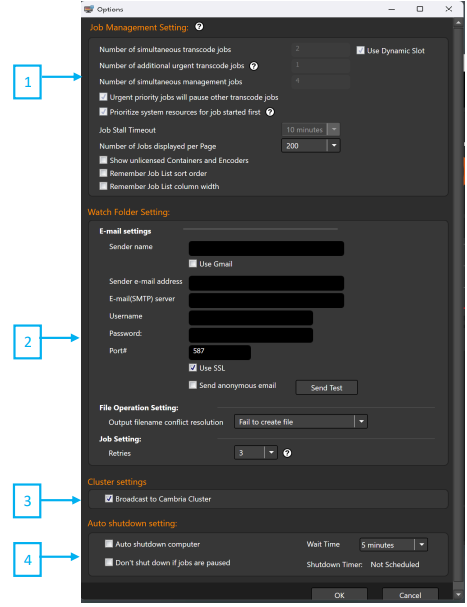467x607 pixels.
Task: Click the scrollbar up arrow
Action: tap(458, 23)
